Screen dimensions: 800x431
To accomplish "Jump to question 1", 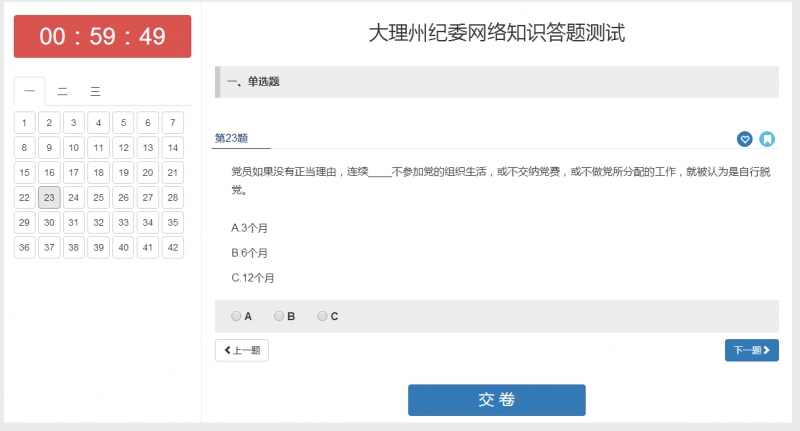I will (x=25, y=123).
